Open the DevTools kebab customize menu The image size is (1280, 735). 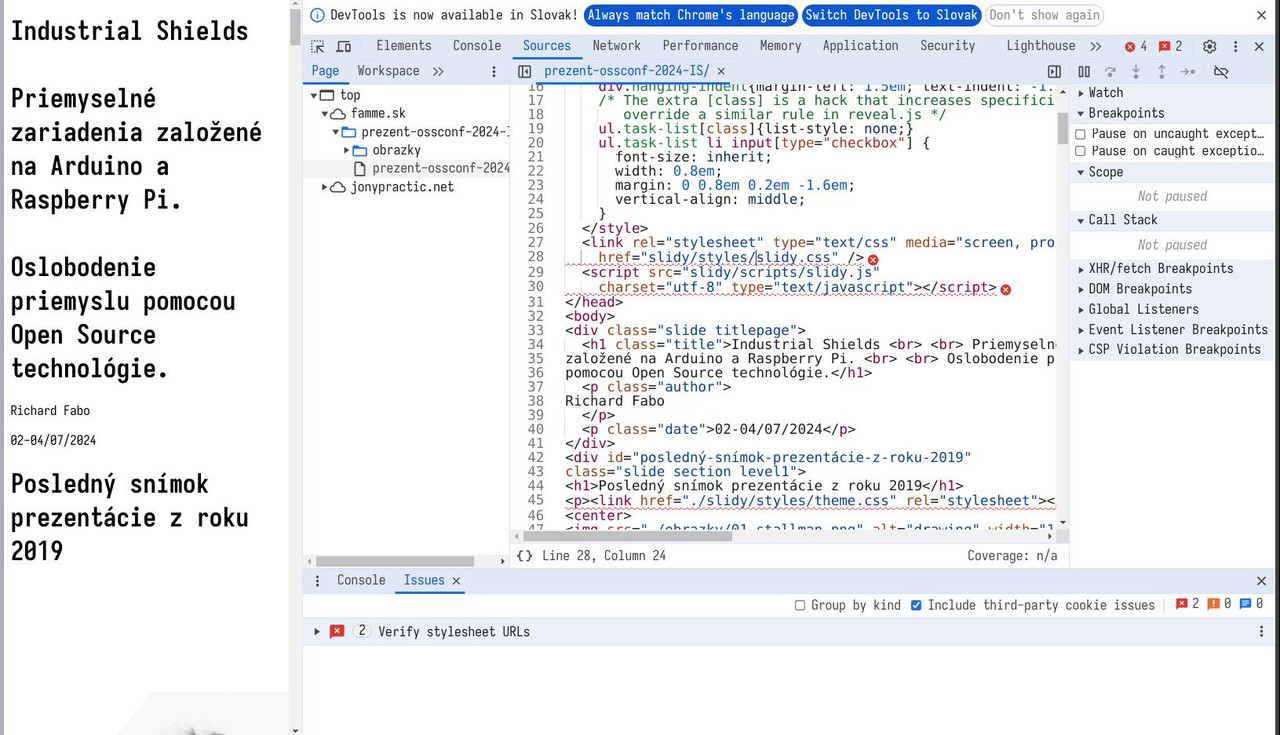click(1235, 46)
